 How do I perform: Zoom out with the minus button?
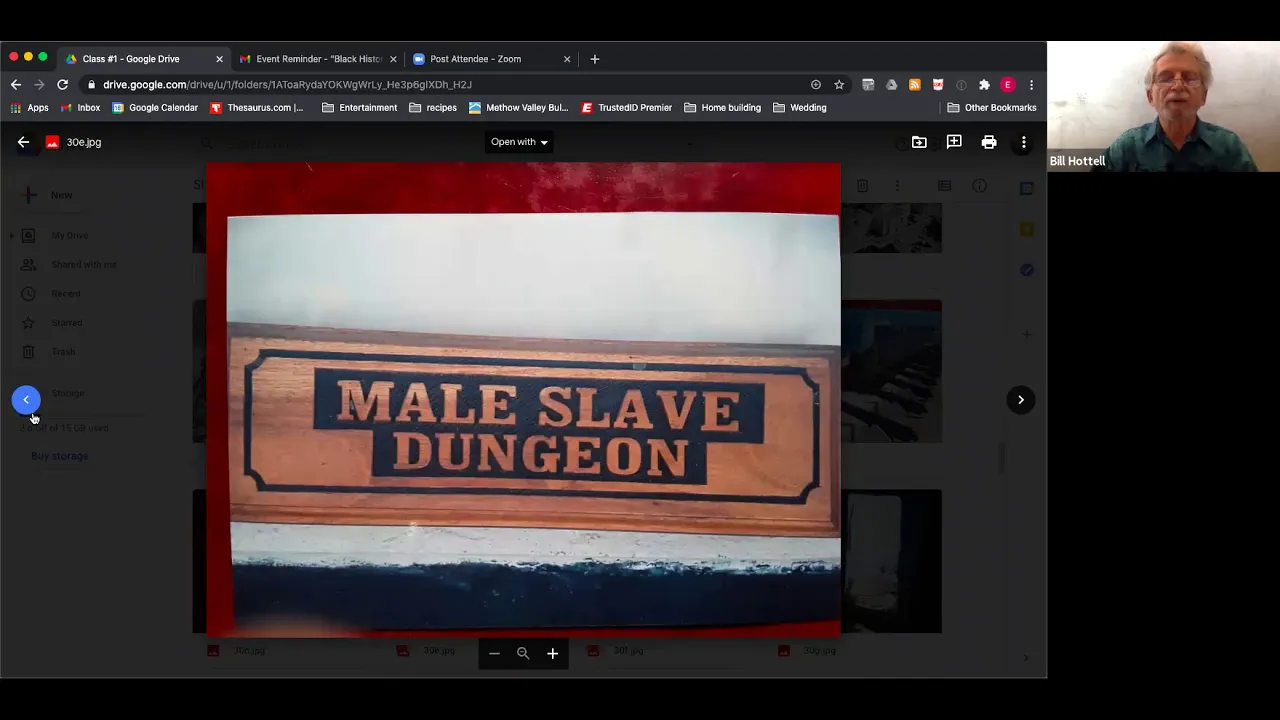(494, 653)
